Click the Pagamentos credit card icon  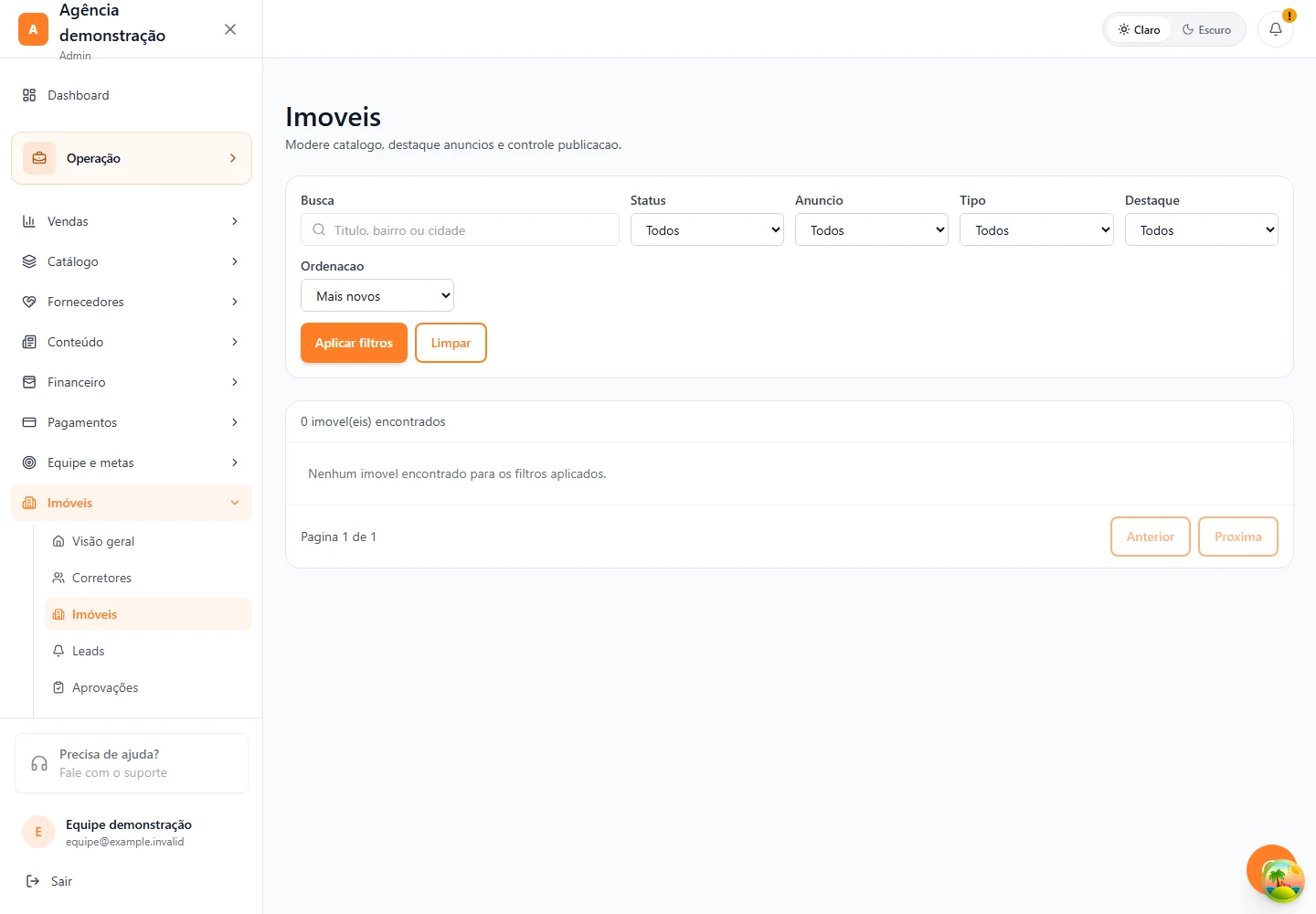click(x=29, y=422)
